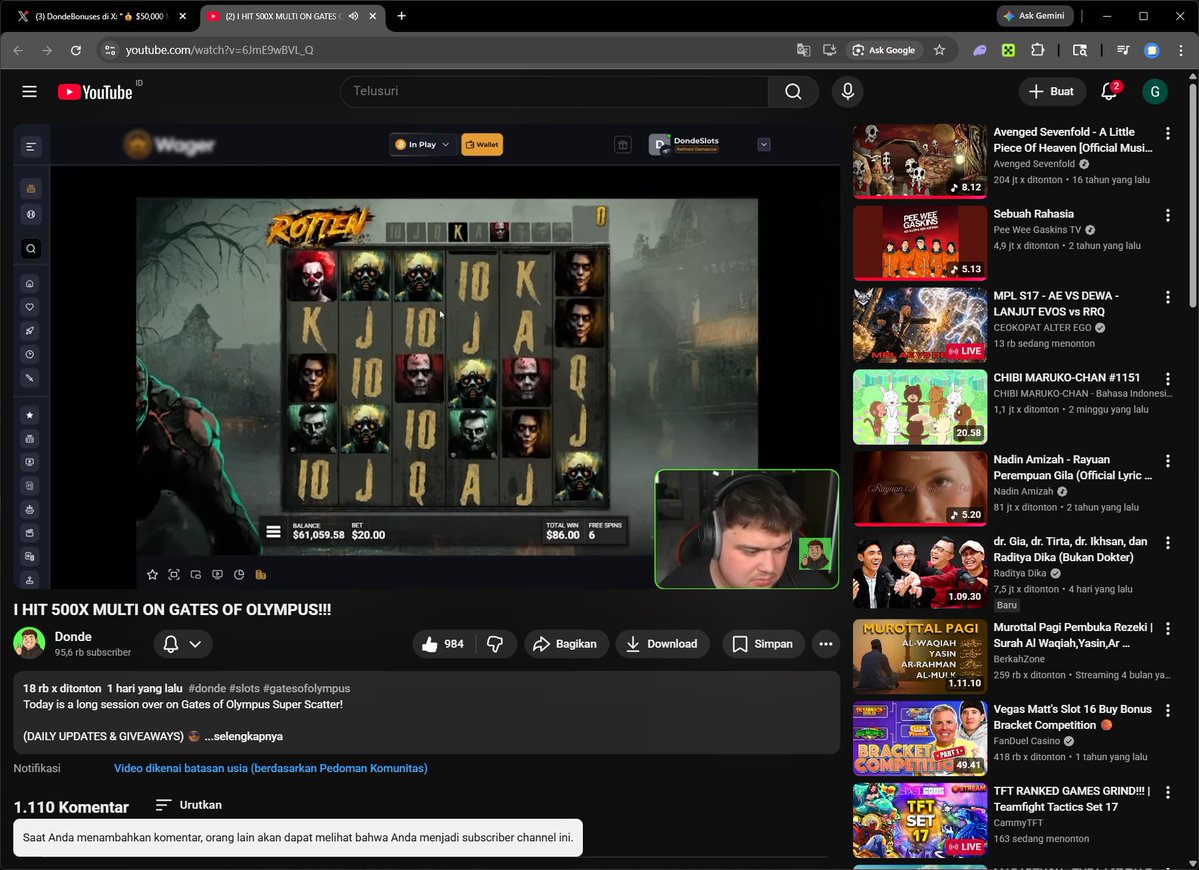Open the age-restriction notice link
The image size is (1199, 870).
point(271,768)
